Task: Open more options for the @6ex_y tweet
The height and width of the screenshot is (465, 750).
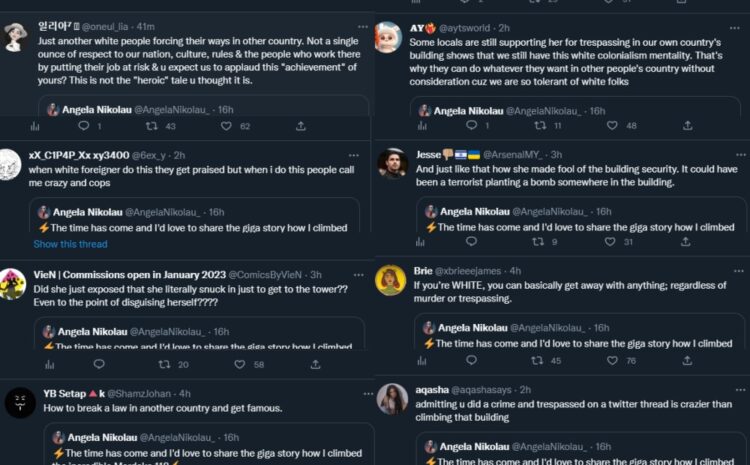Action: 353,156
